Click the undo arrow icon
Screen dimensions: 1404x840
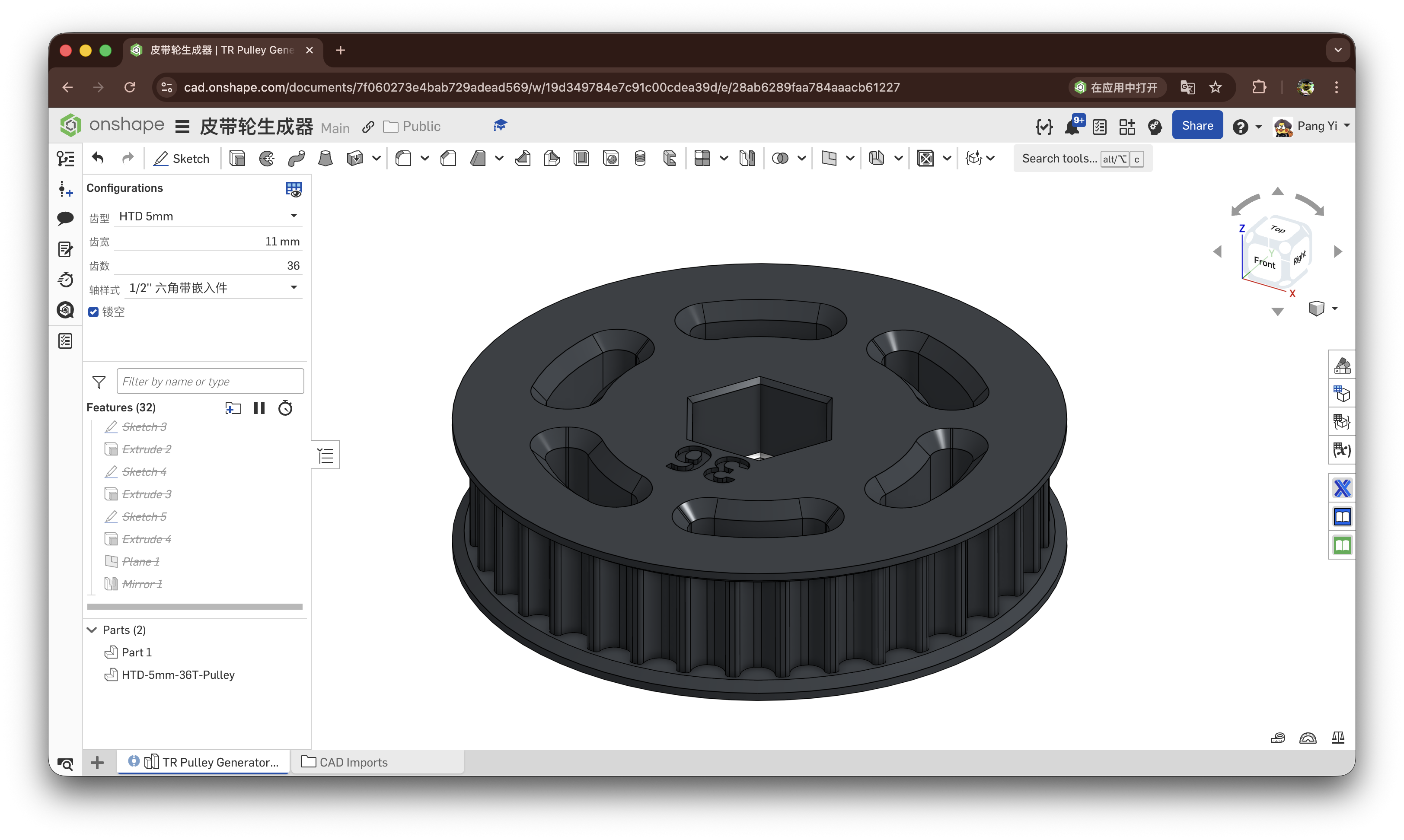(x=98, y=159)
